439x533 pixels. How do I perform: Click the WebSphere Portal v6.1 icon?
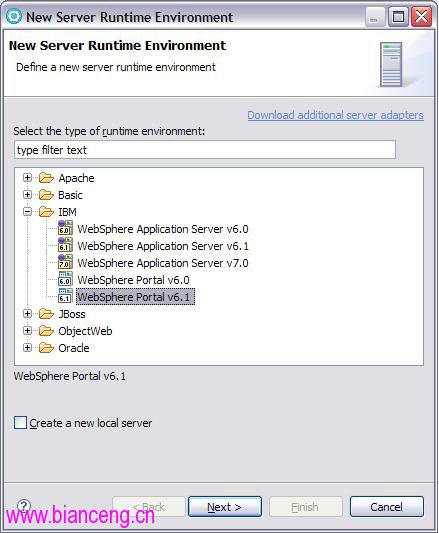65,295
